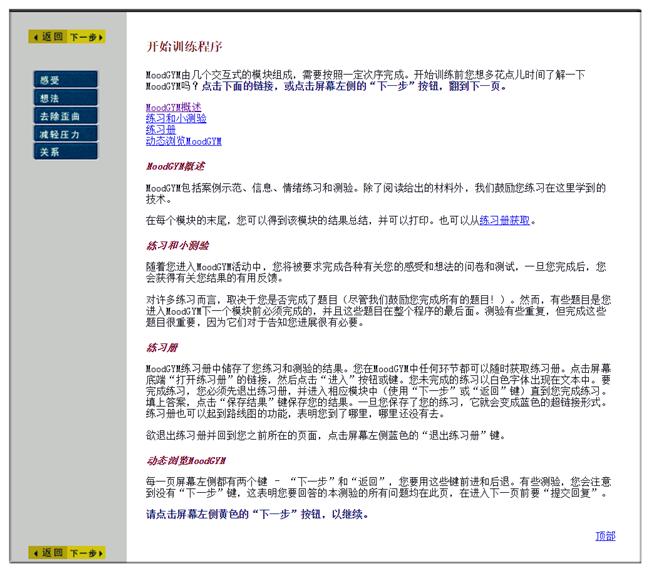Viewport: 650px width, 572px height.
Task: Open the 感受 module in sidebar
Action: (x=65, y=79)
